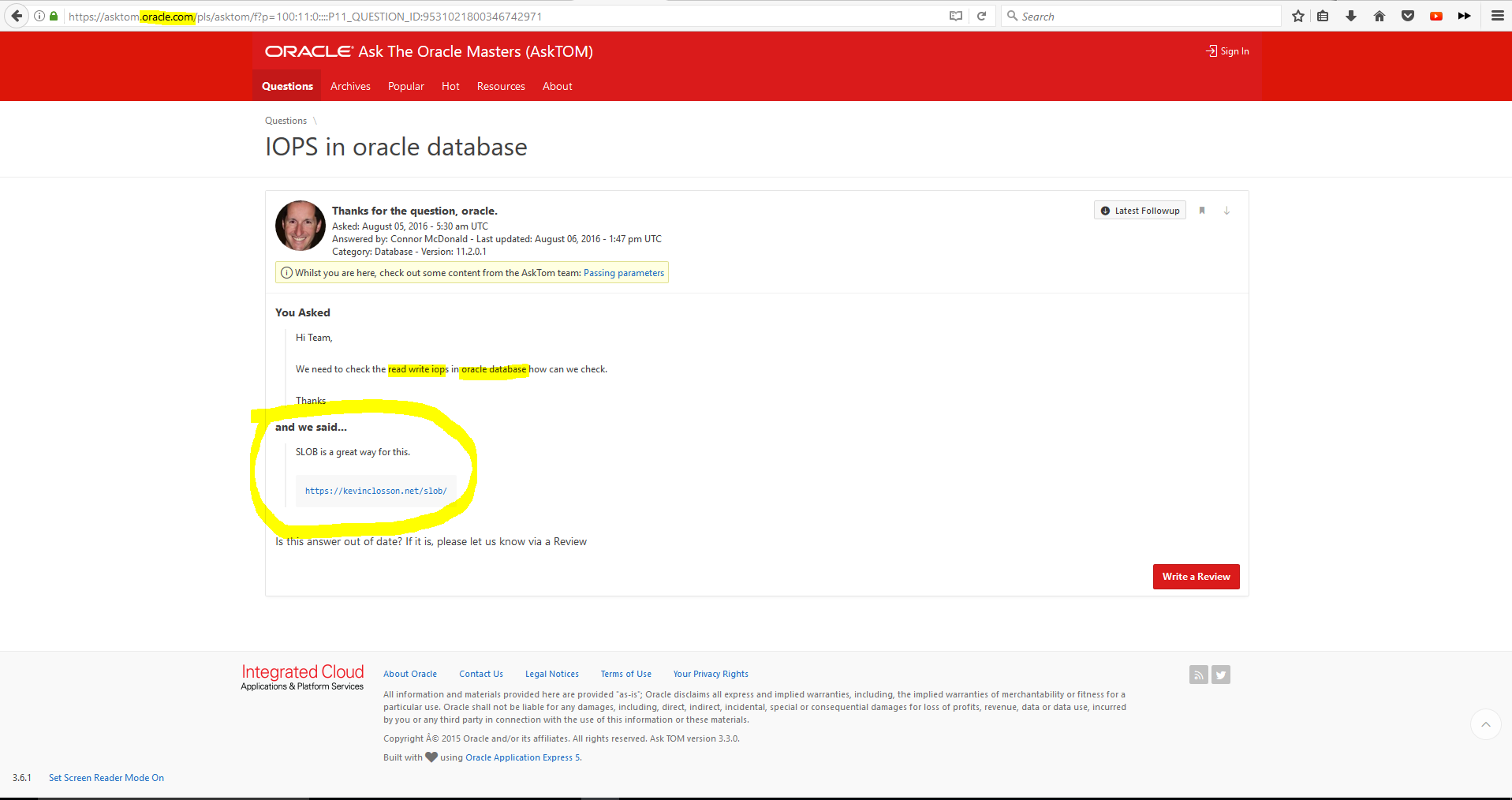Set Screen Reader Mode On

(106, 778)
